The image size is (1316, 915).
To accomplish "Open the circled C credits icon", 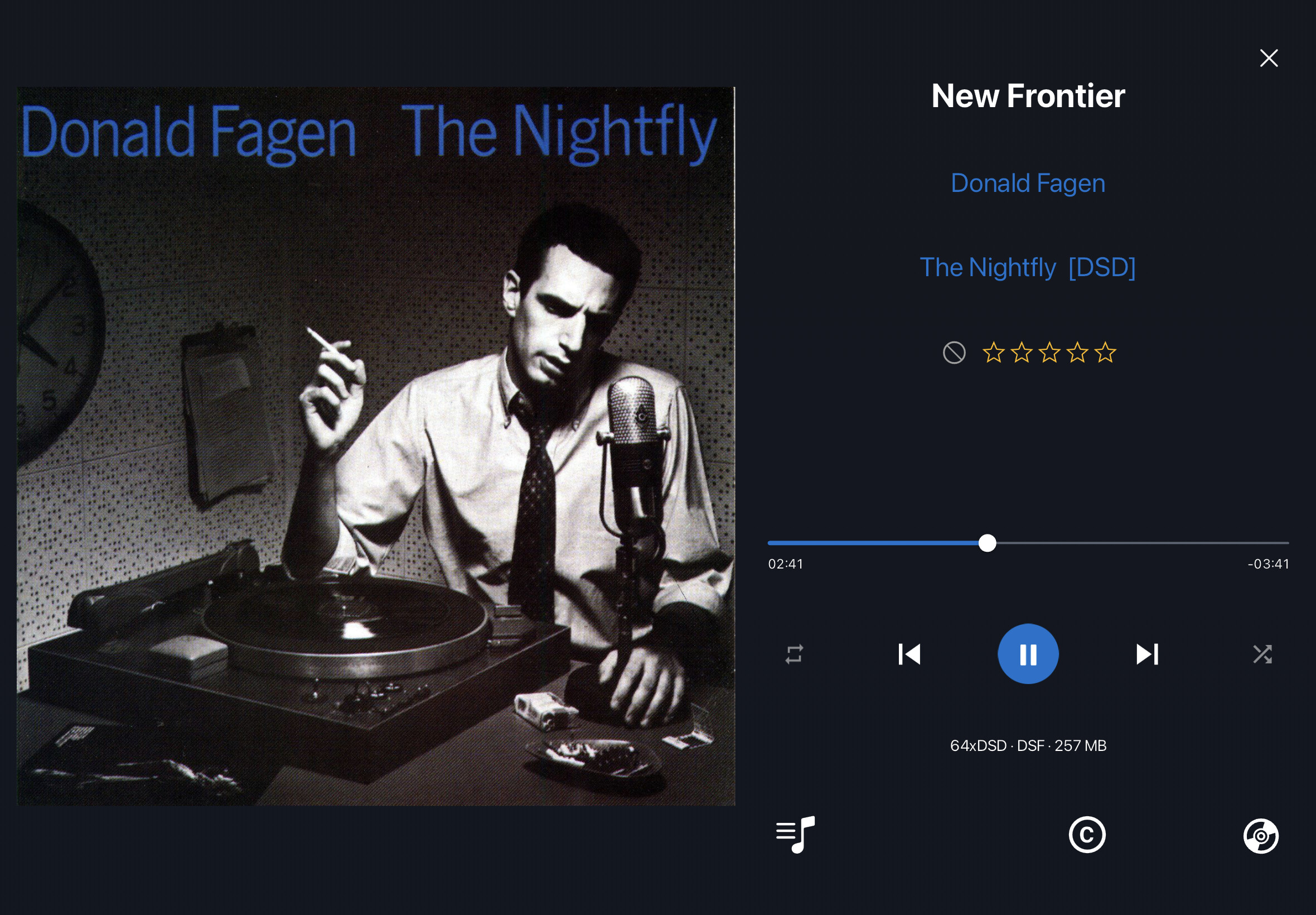I will pyautogui.click(x=1087, y=835).
